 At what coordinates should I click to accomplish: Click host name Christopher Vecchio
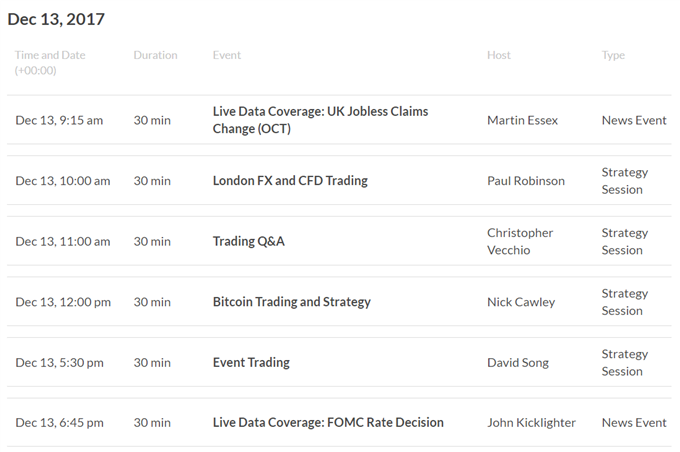520,241
